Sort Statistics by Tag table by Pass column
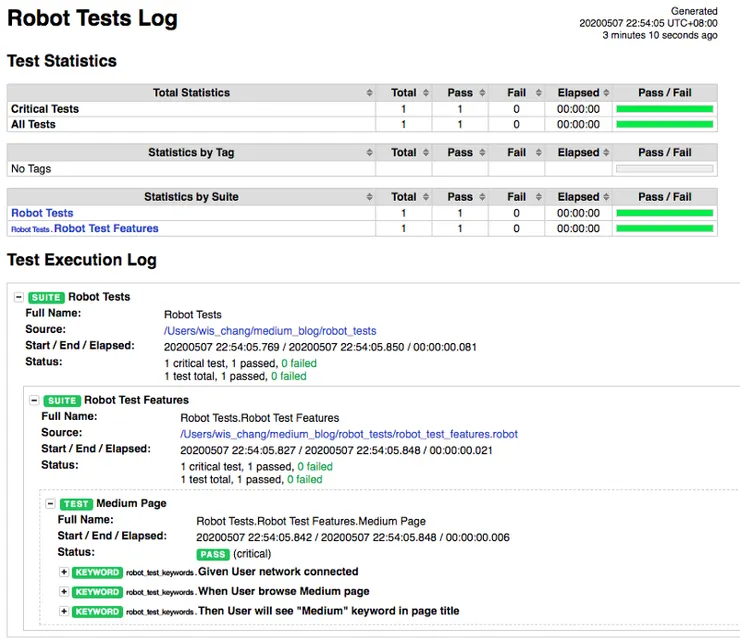This screenshot has width=740, height=641. (x=460, y=153)
